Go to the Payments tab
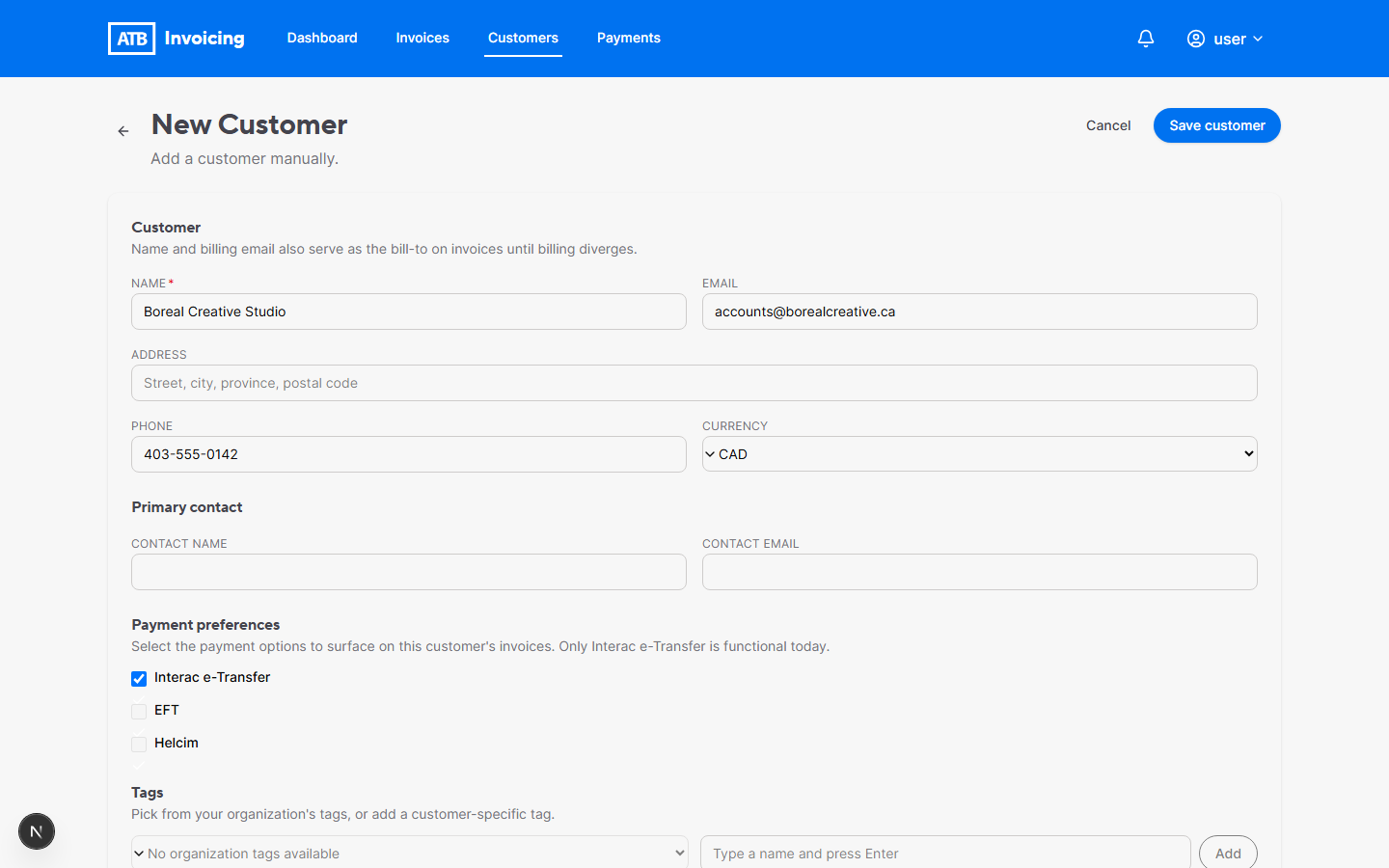 pyautogui.click(x=629, y=38)
